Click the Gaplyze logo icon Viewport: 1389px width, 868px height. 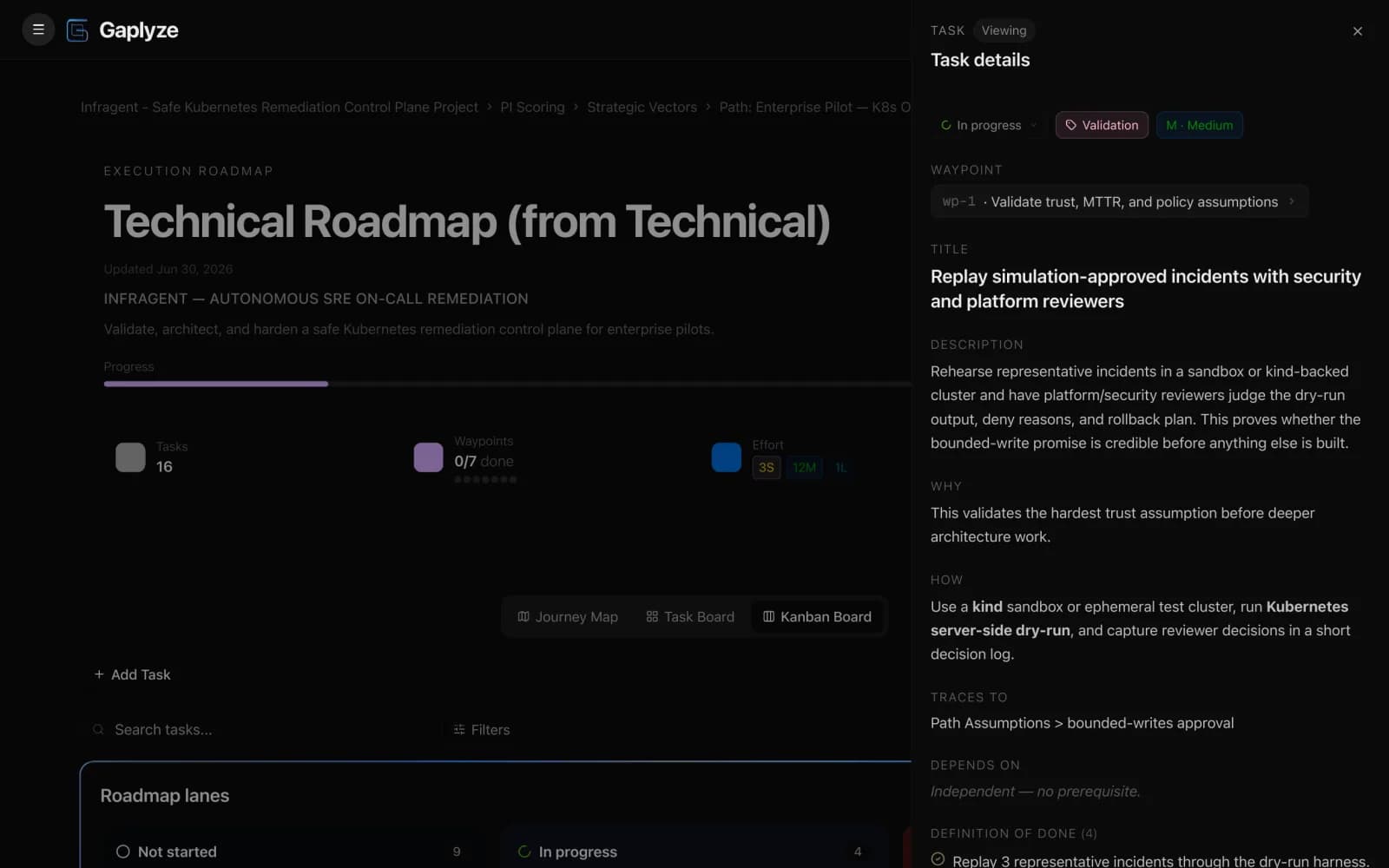[x=77, y=30]
